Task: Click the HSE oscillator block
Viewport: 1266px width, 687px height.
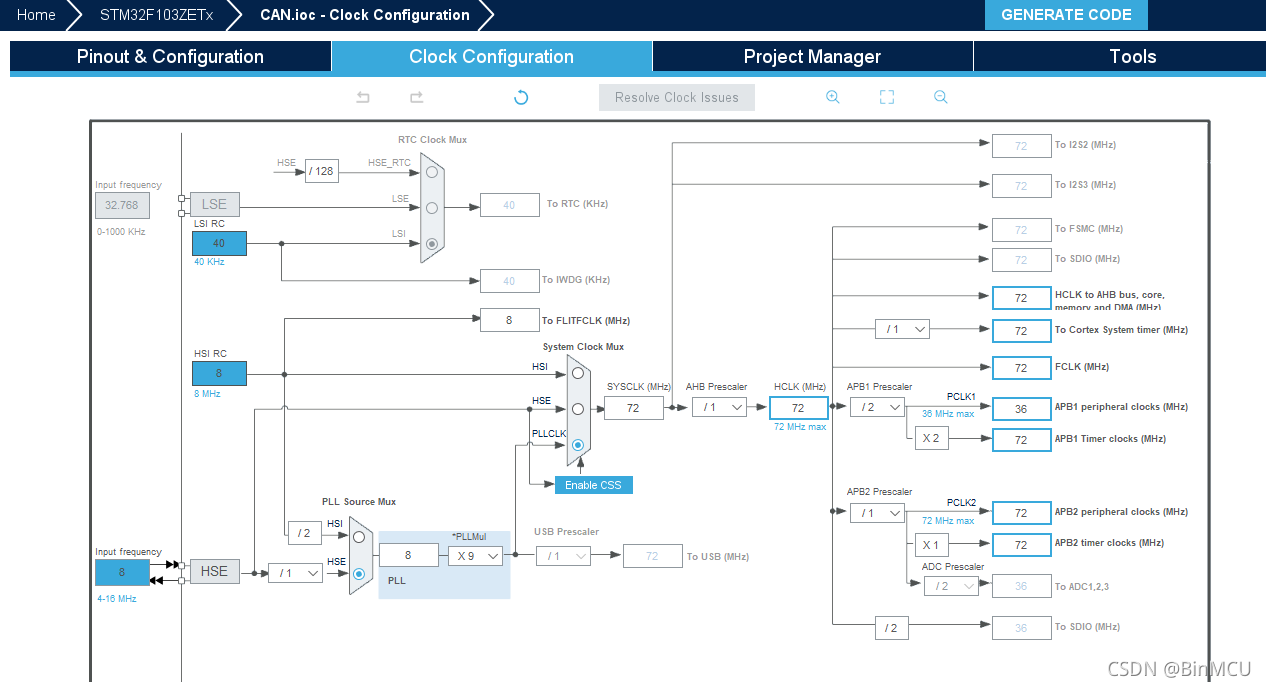Action: tap(214, 571)
